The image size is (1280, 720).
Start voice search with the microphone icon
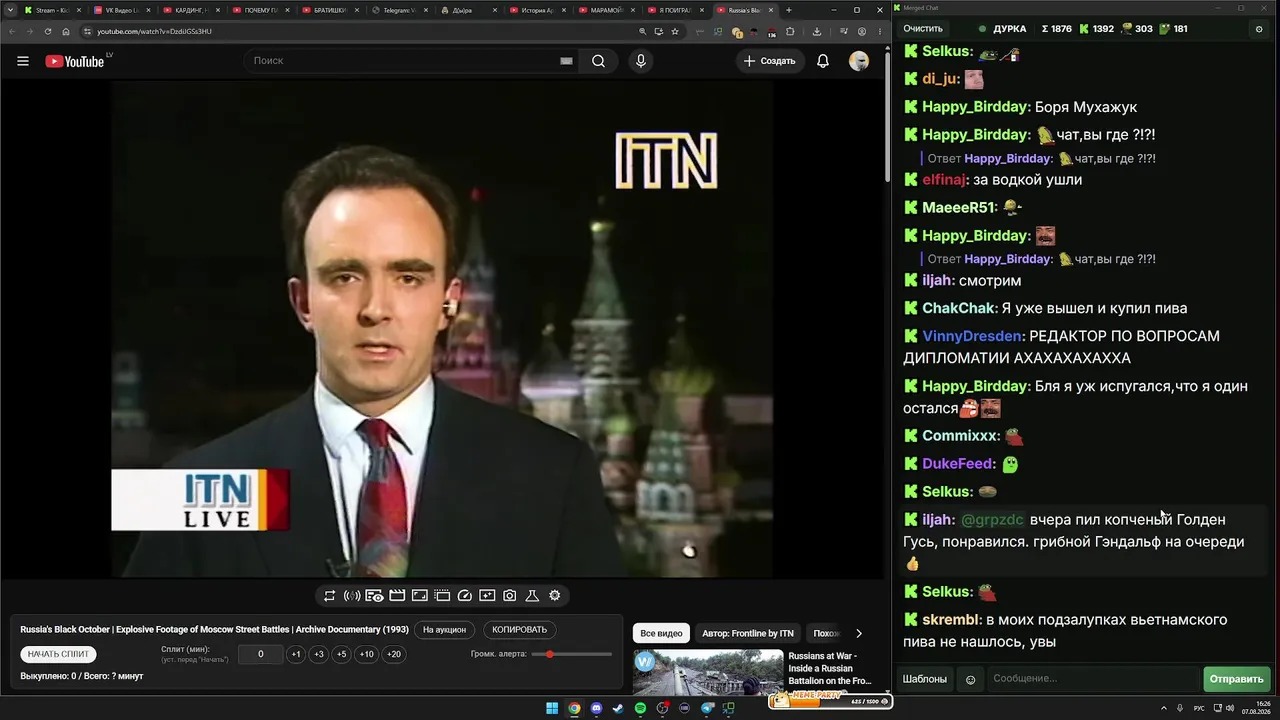pos(641,61)
